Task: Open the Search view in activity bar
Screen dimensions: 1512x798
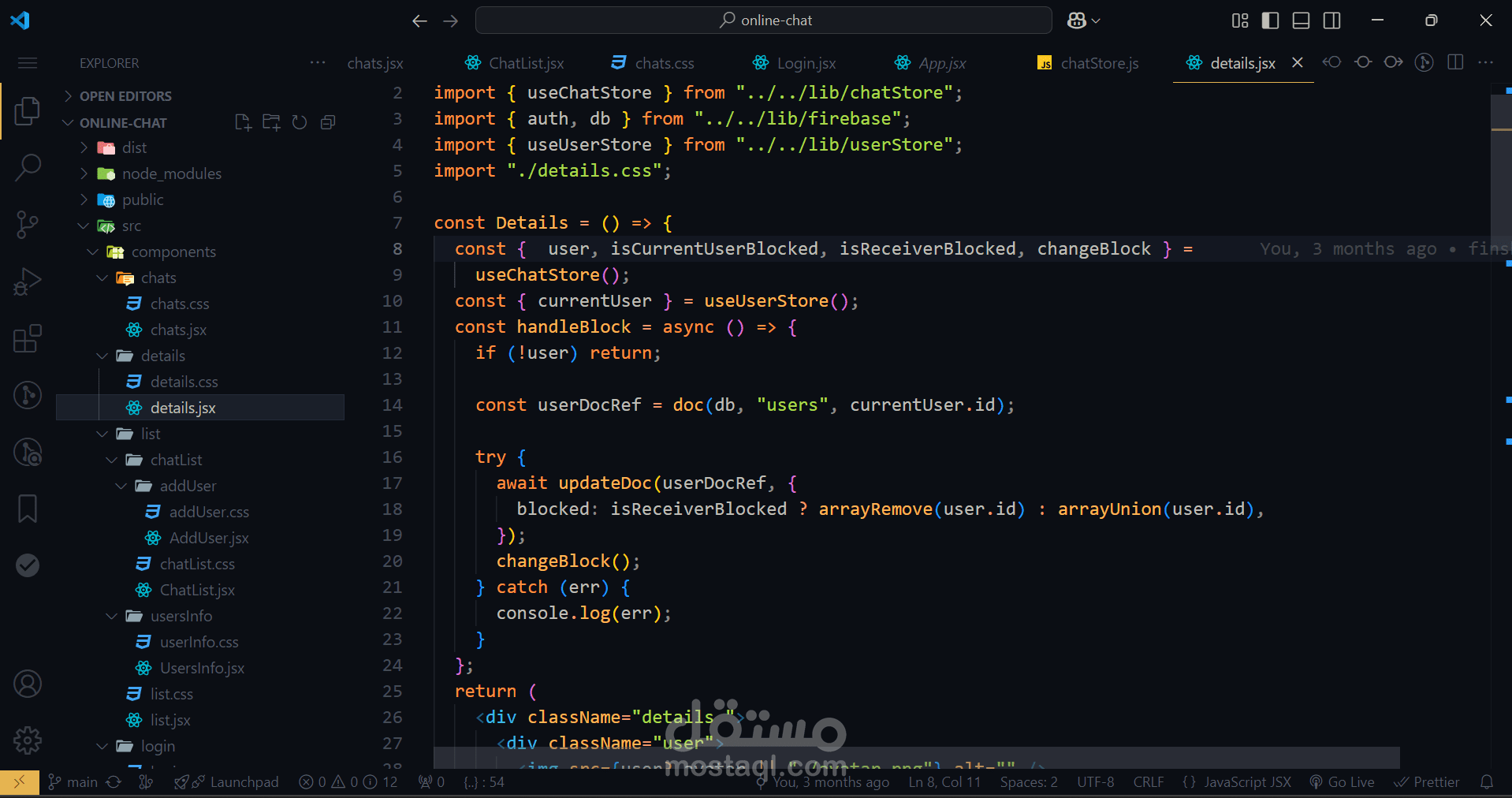Action: tap(28, 167)
